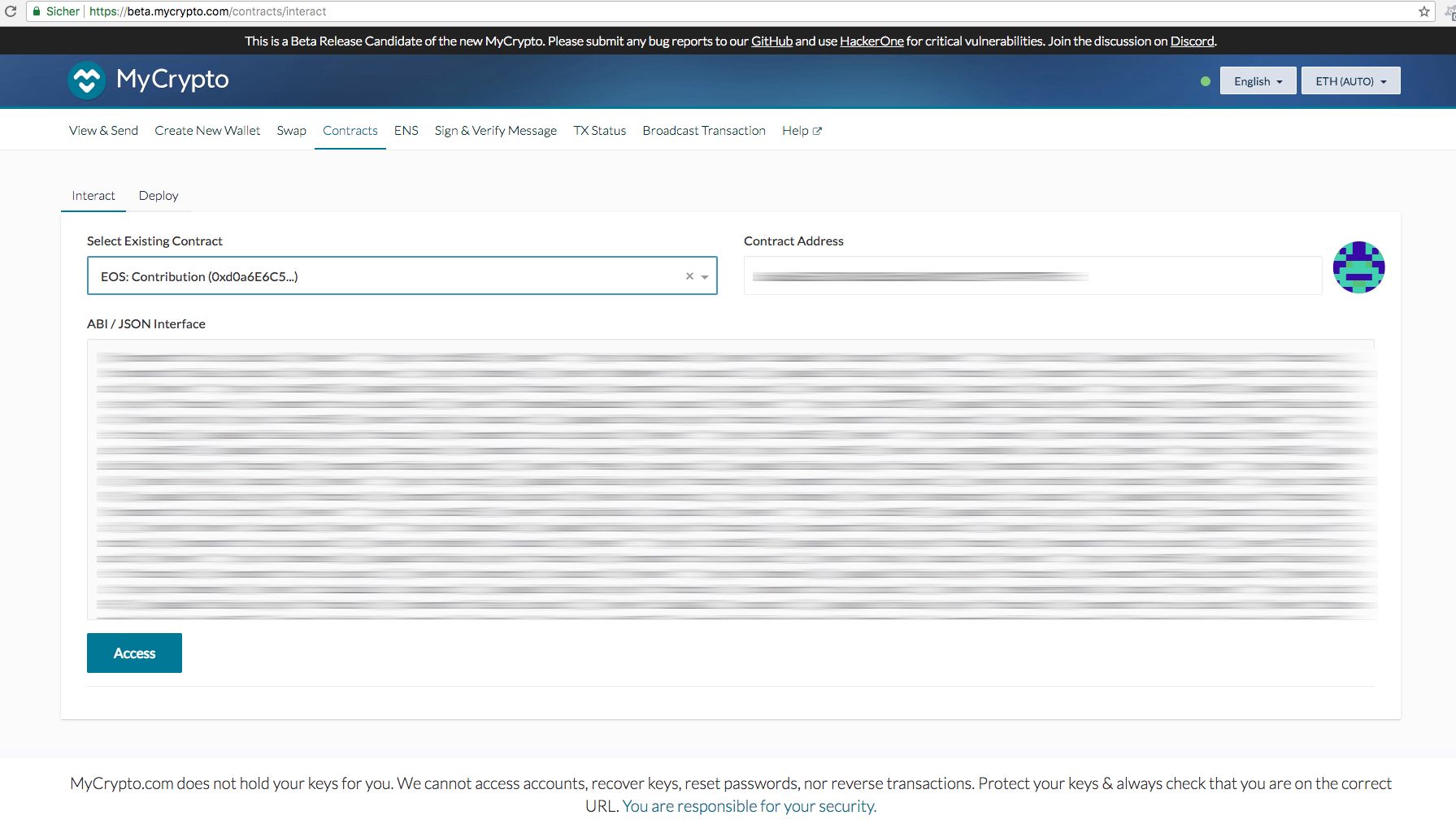Click the contract address identicon avatar
Image resolution: width=1456 pixels, height=820 pixels.
pos(1358,267)
